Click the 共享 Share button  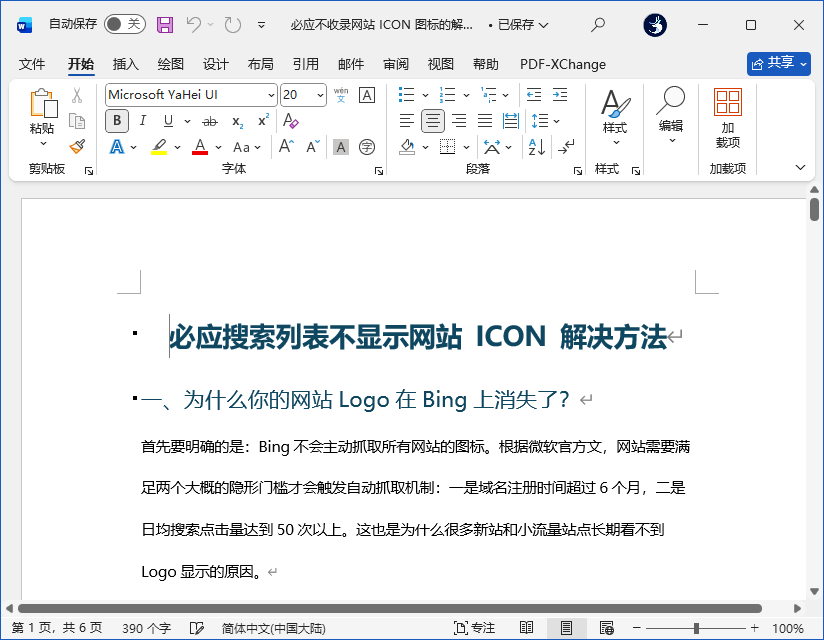tap(778, 62)
